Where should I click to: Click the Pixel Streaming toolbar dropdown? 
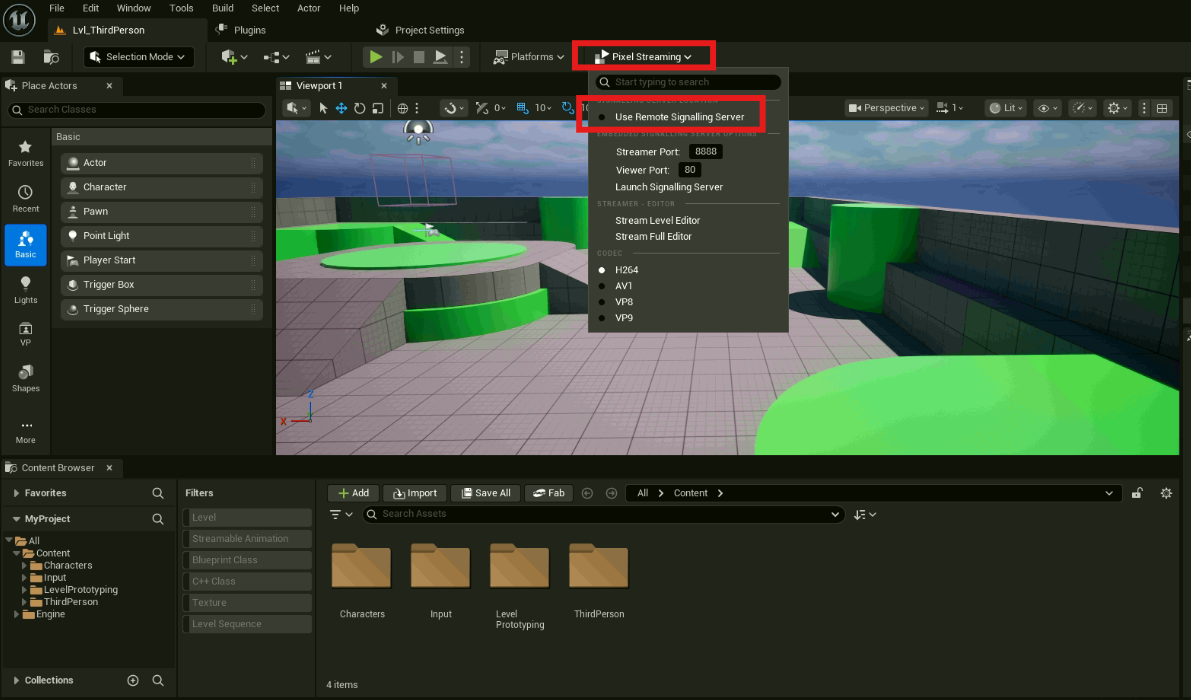pyautogui.click(x=643, y=57)
